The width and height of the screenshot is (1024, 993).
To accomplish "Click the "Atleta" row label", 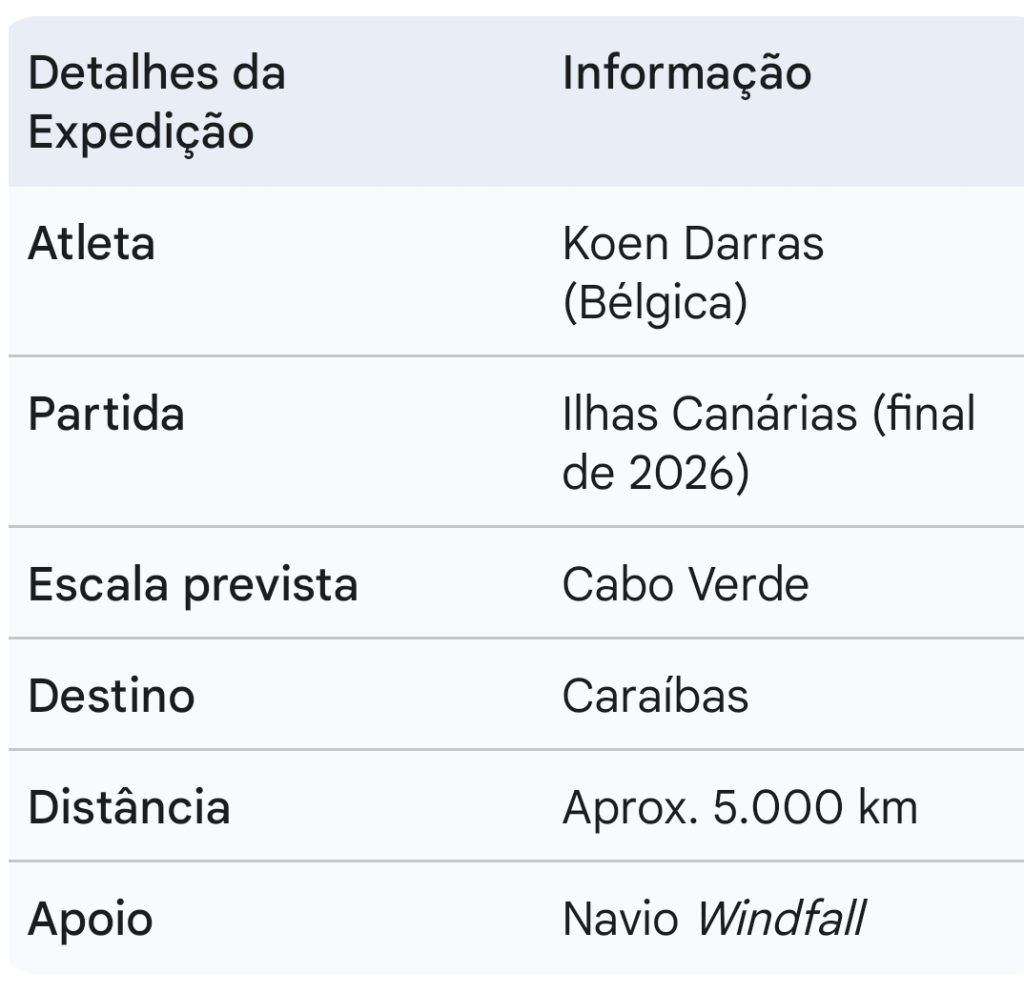I will click(x=91, y=244).
